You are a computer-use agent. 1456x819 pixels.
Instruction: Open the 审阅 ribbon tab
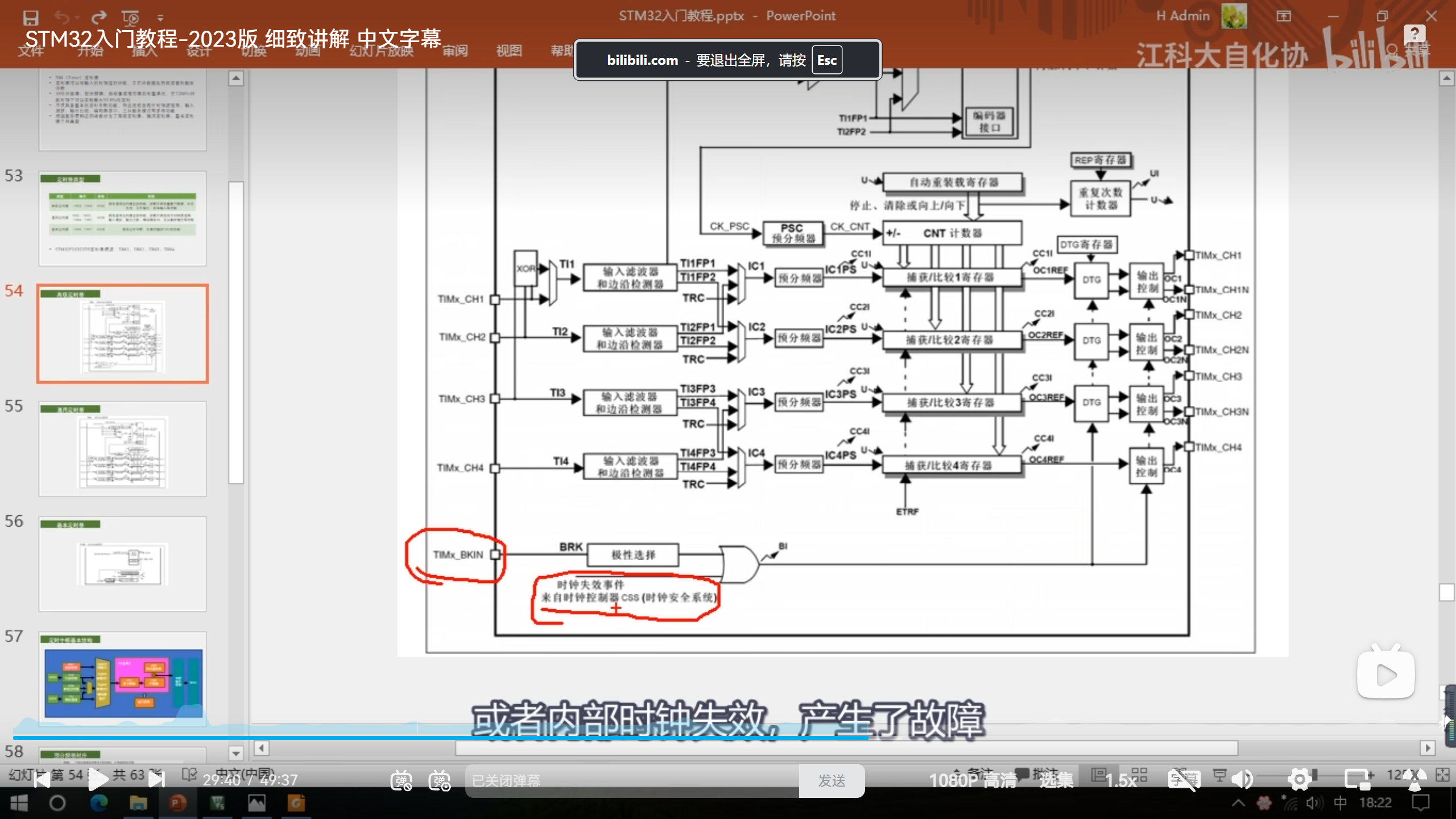[x=455, y=51]
